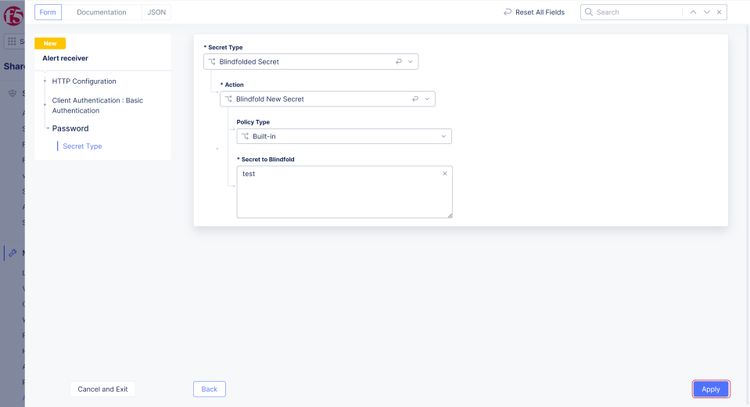The width and height of the screenshot is (750, 407).
Task: Switch to the JSON tab
Action: pos(156,12)
